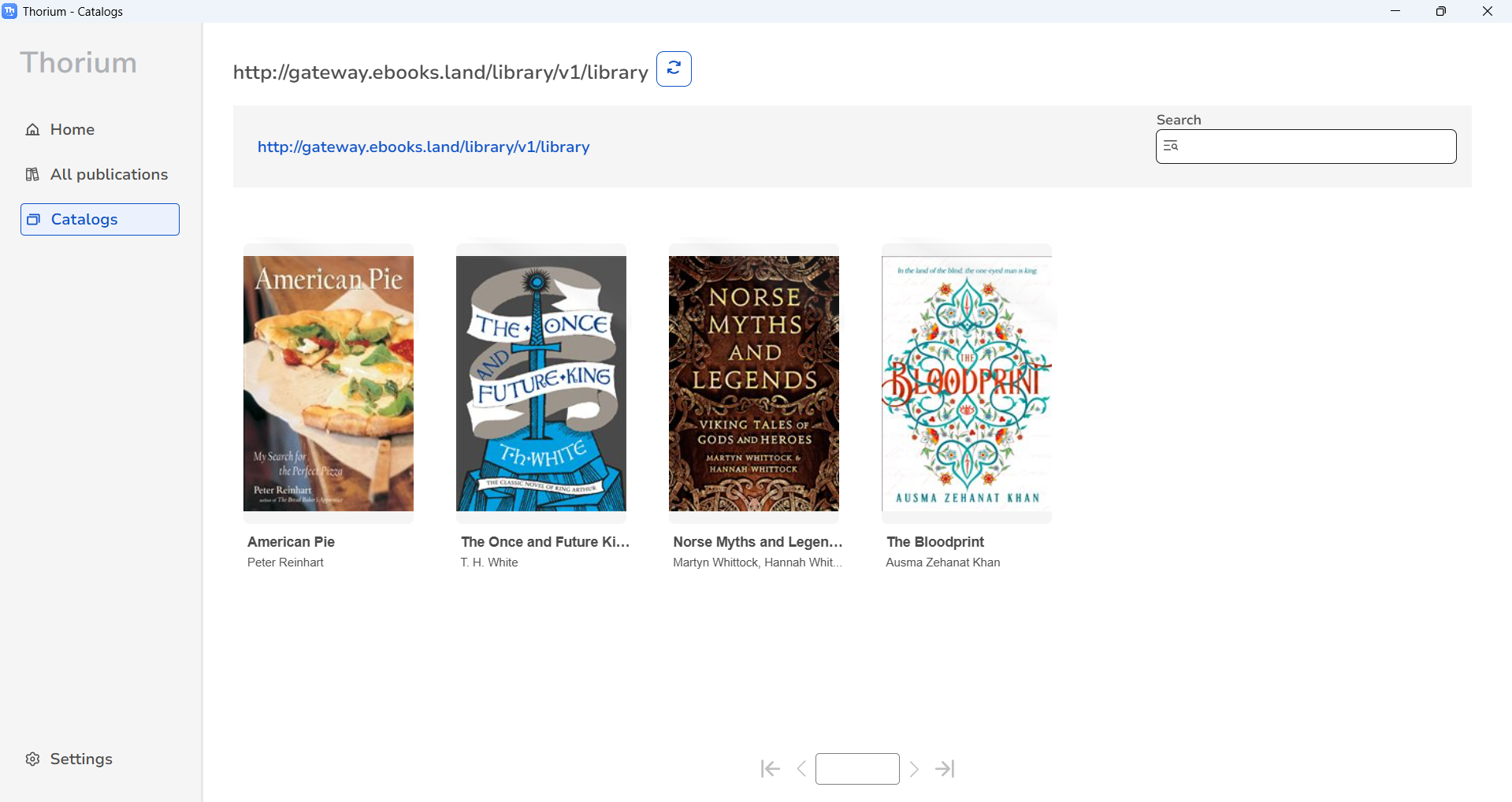Open Settings from the sidebar
The height and width of the screenshot is (802, 1512).
[x=100, y=759]
